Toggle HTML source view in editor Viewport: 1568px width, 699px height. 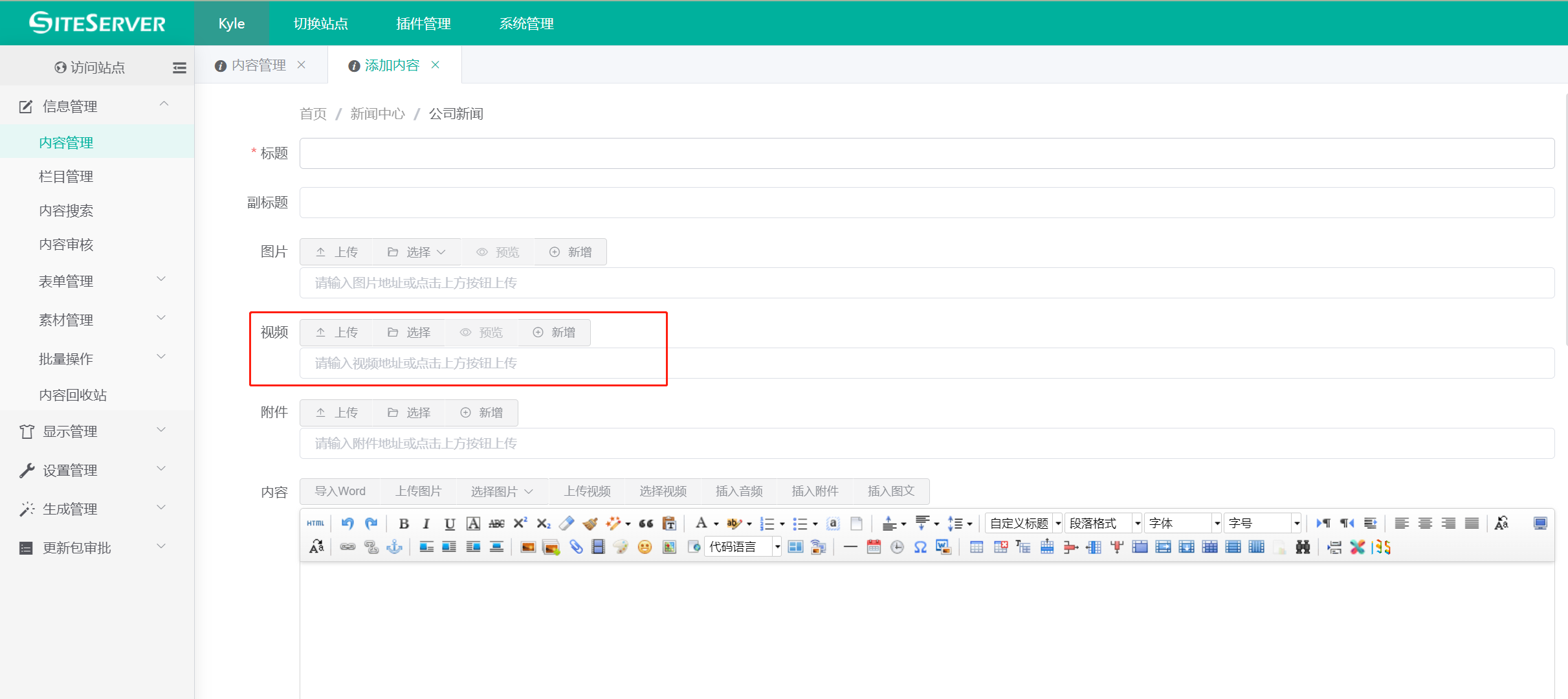pyautogui.click(x=316, y=523)
